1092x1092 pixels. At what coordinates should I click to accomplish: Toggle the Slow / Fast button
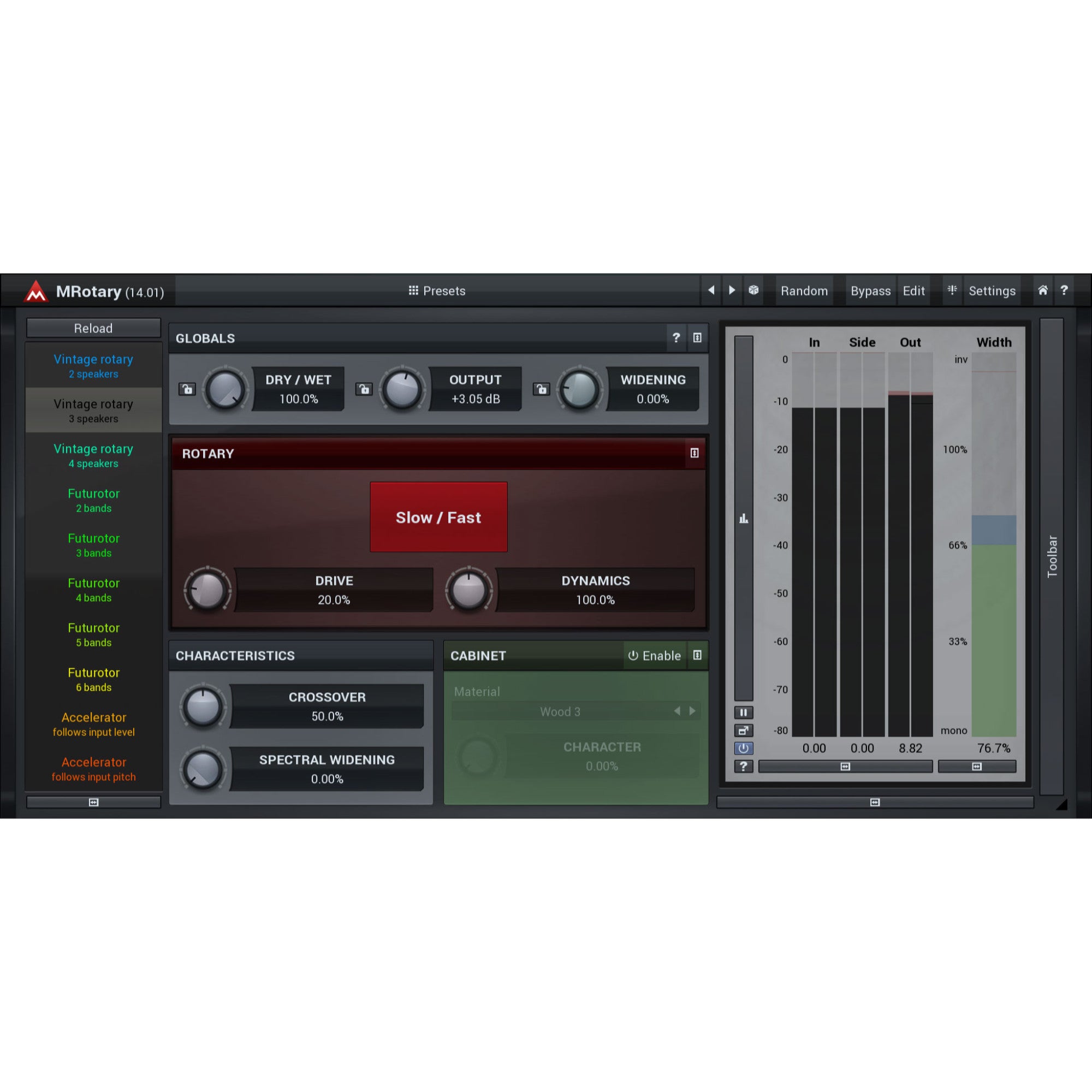(x=438, y=517)
